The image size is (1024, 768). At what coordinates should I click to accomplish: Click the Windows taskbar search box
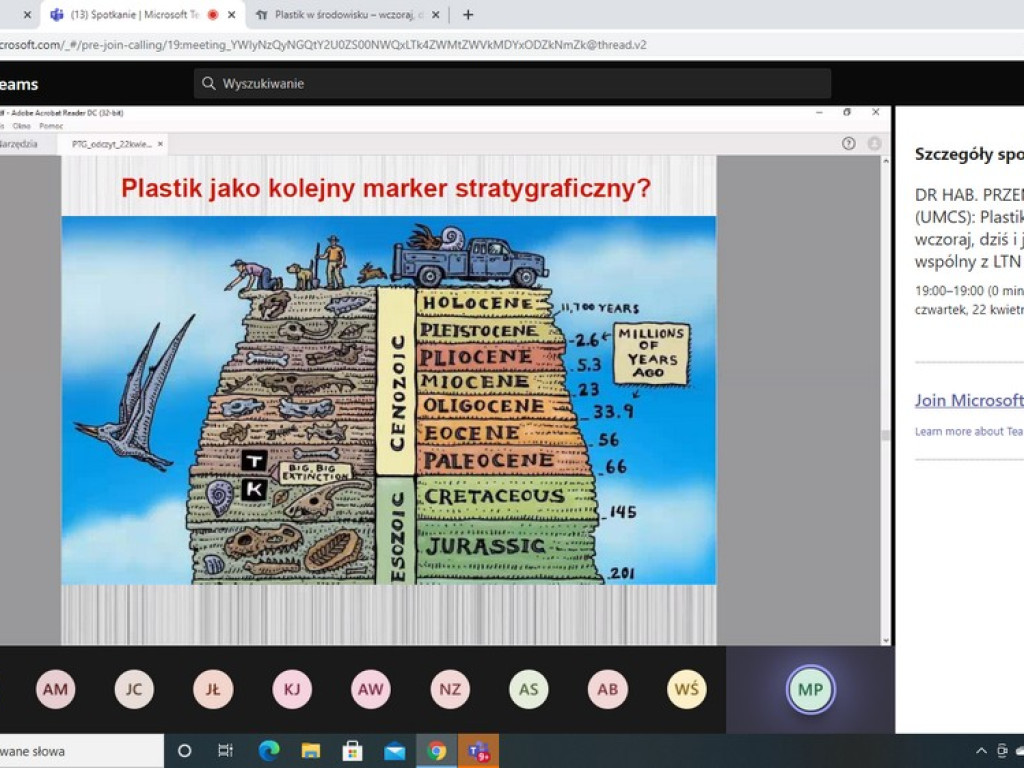82,751
